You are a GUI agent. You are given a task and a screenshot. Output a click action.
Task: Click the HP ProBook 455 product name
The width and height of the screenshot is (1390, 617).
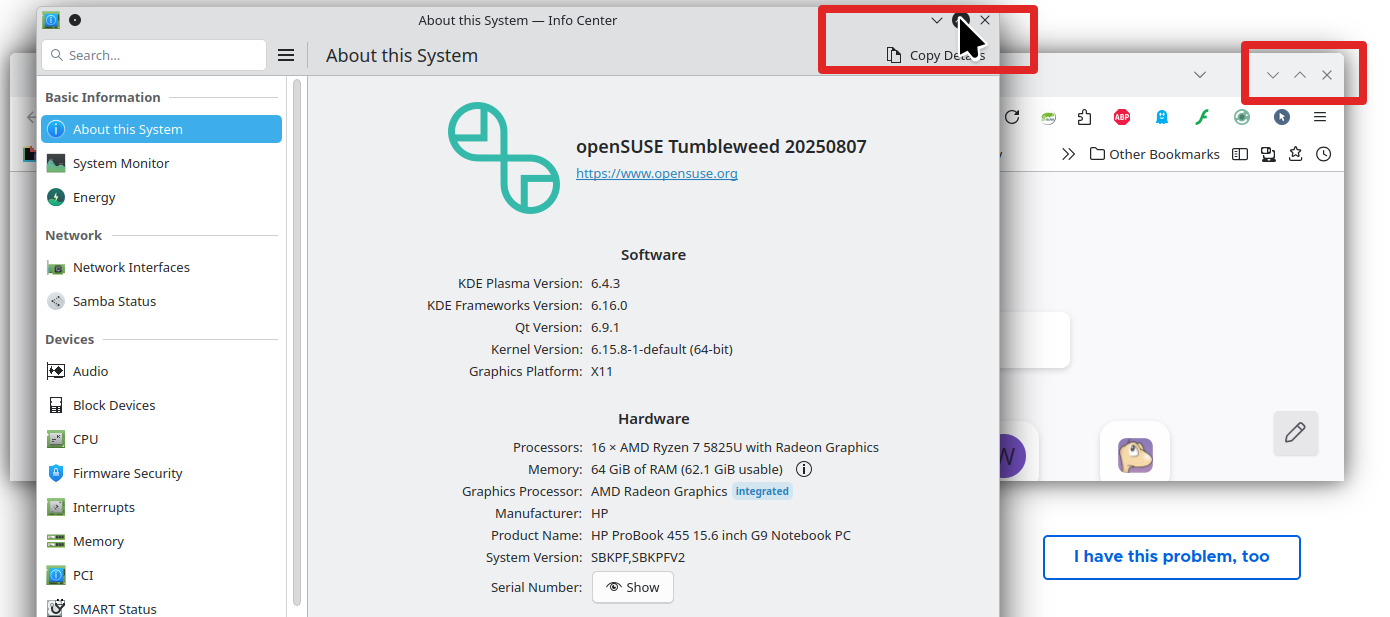tap(721, 535)
